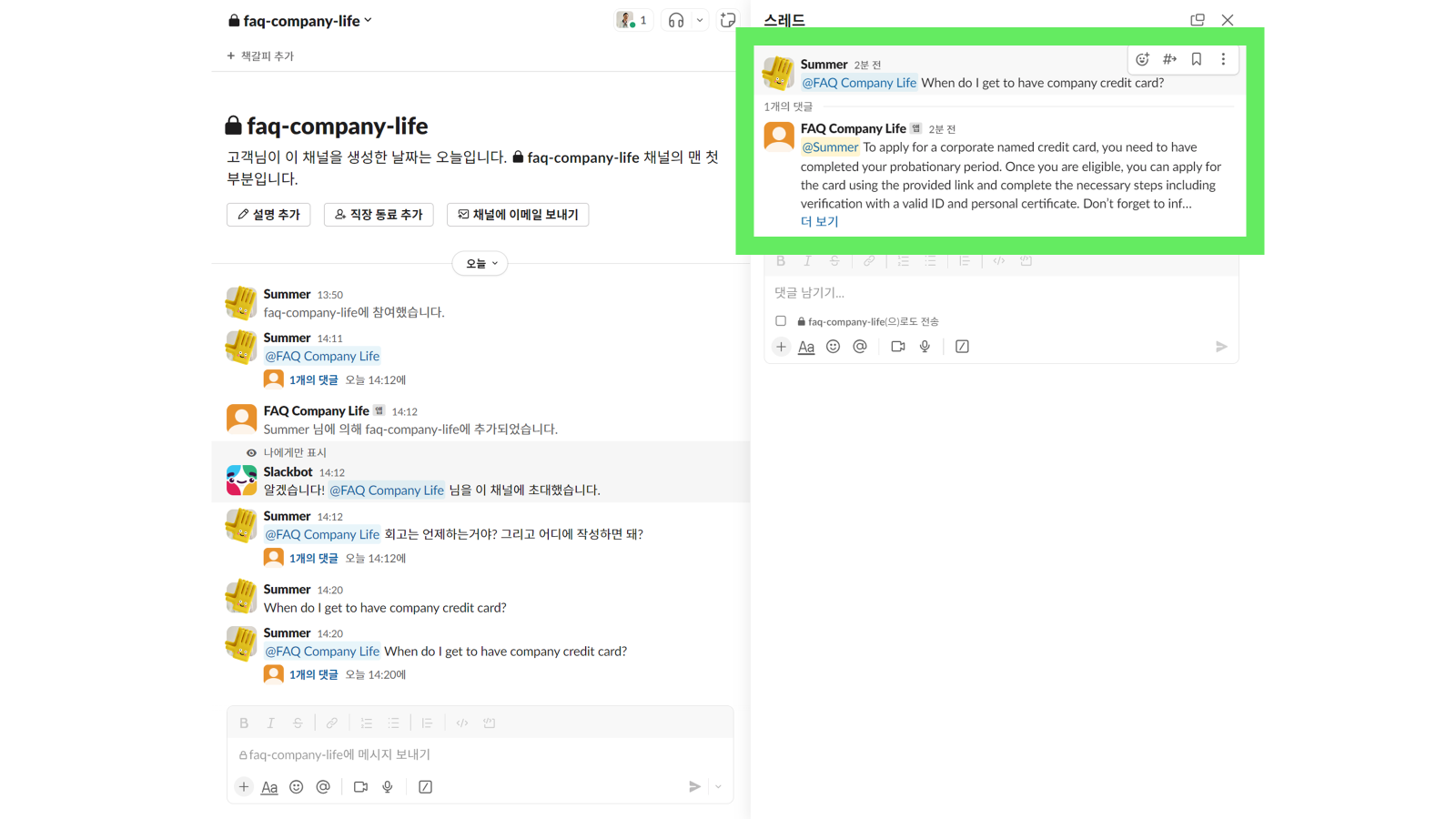Toggle inline code in thread reply composer
This screenshot has height=819, width=1456.
tap(999, 261)
